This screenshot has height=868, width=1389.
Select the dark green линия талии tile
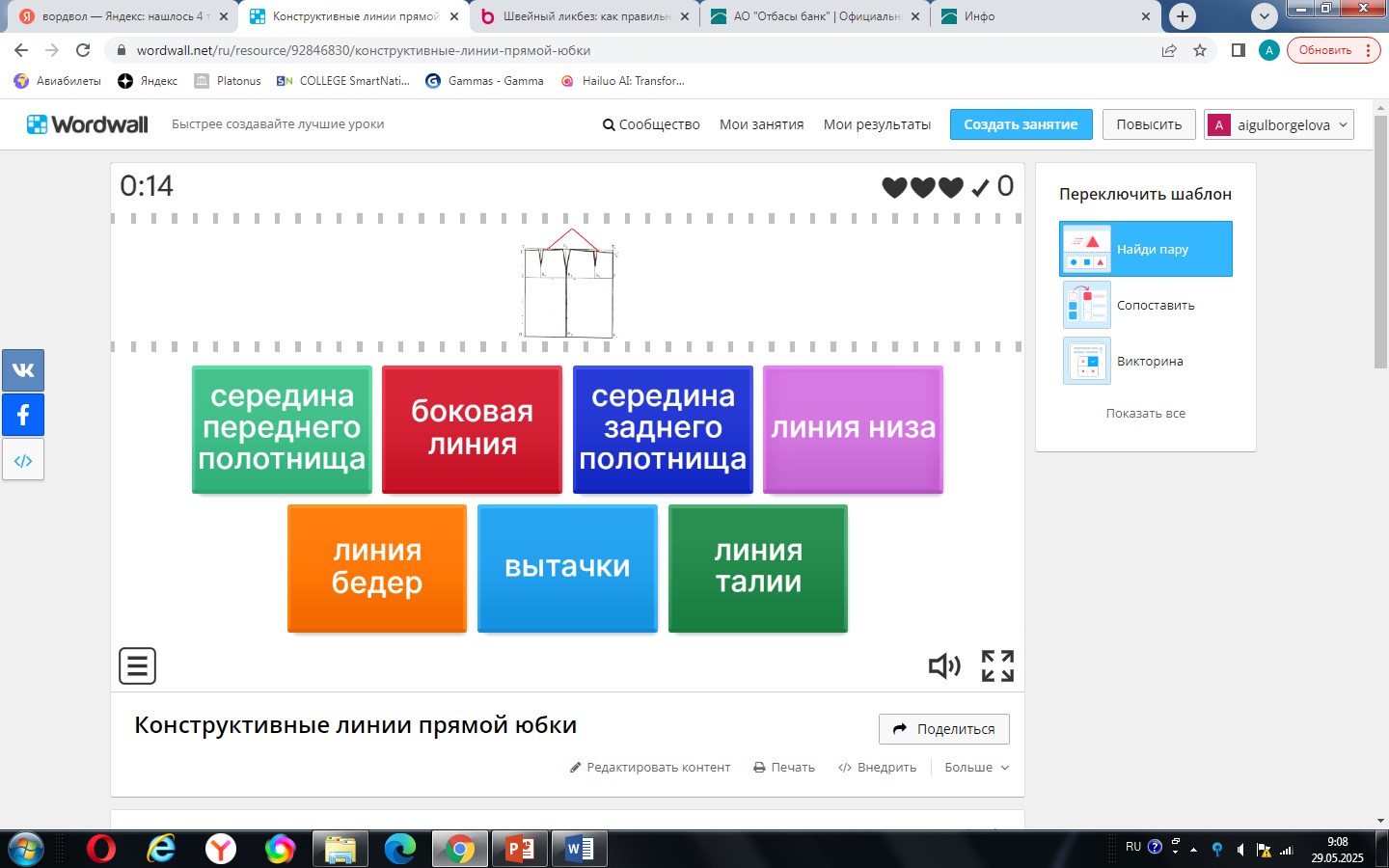[758, 569]
